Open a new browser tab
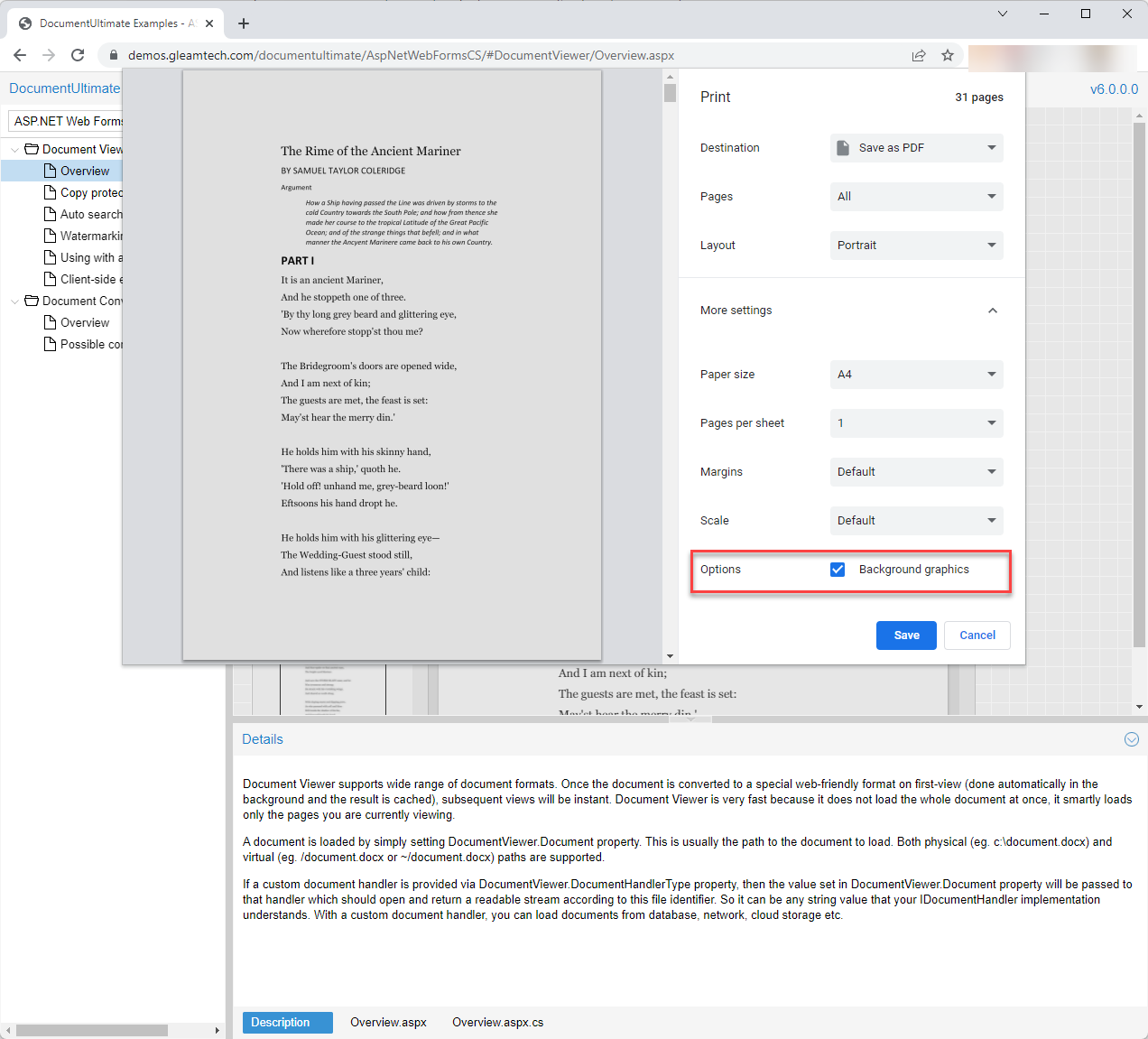This screenshot has height=1039, width=1148. [244, 23]
